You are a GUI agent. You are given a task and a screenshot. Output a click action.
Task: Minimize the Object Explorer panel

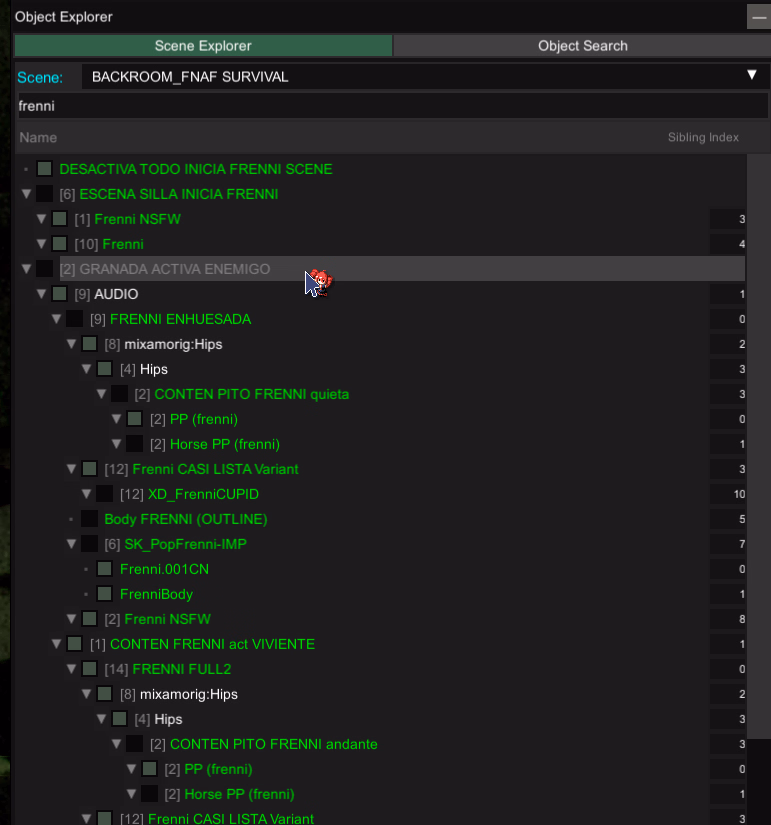(x=758, y=17)
